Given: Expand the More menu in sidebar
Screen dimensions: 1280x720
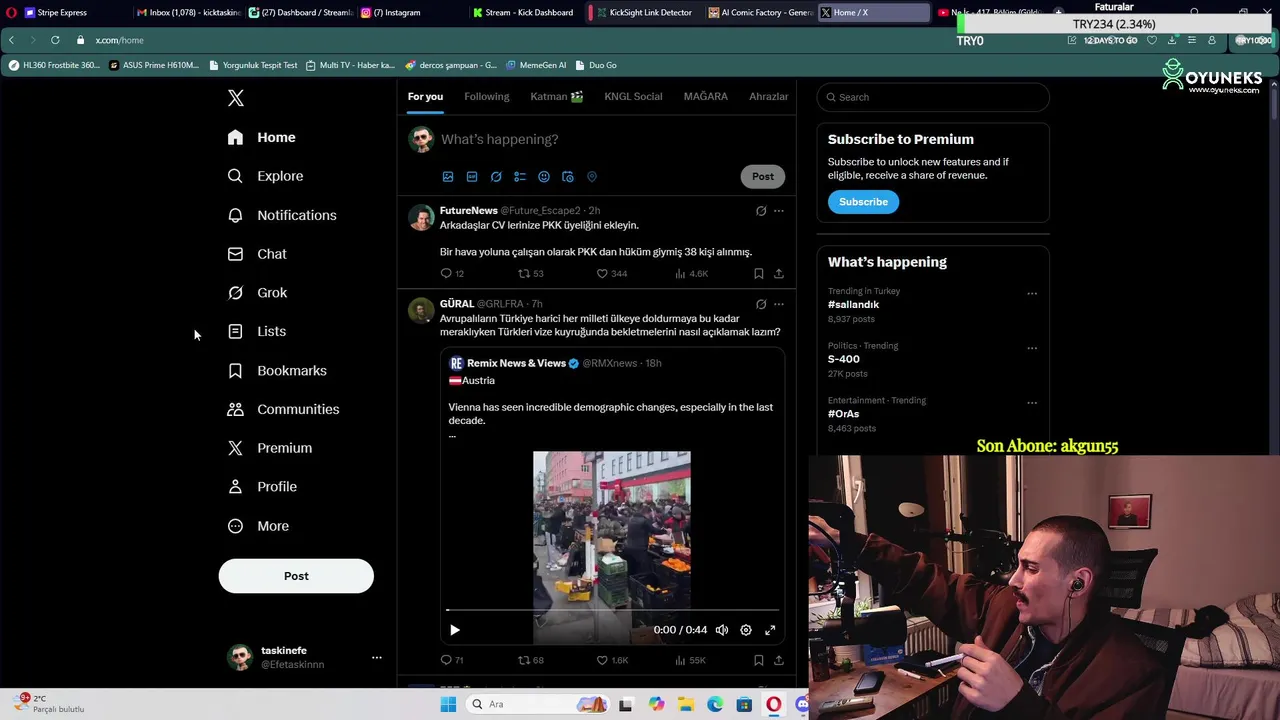Looking at the screenshot, I should click(x=259, y=526).
